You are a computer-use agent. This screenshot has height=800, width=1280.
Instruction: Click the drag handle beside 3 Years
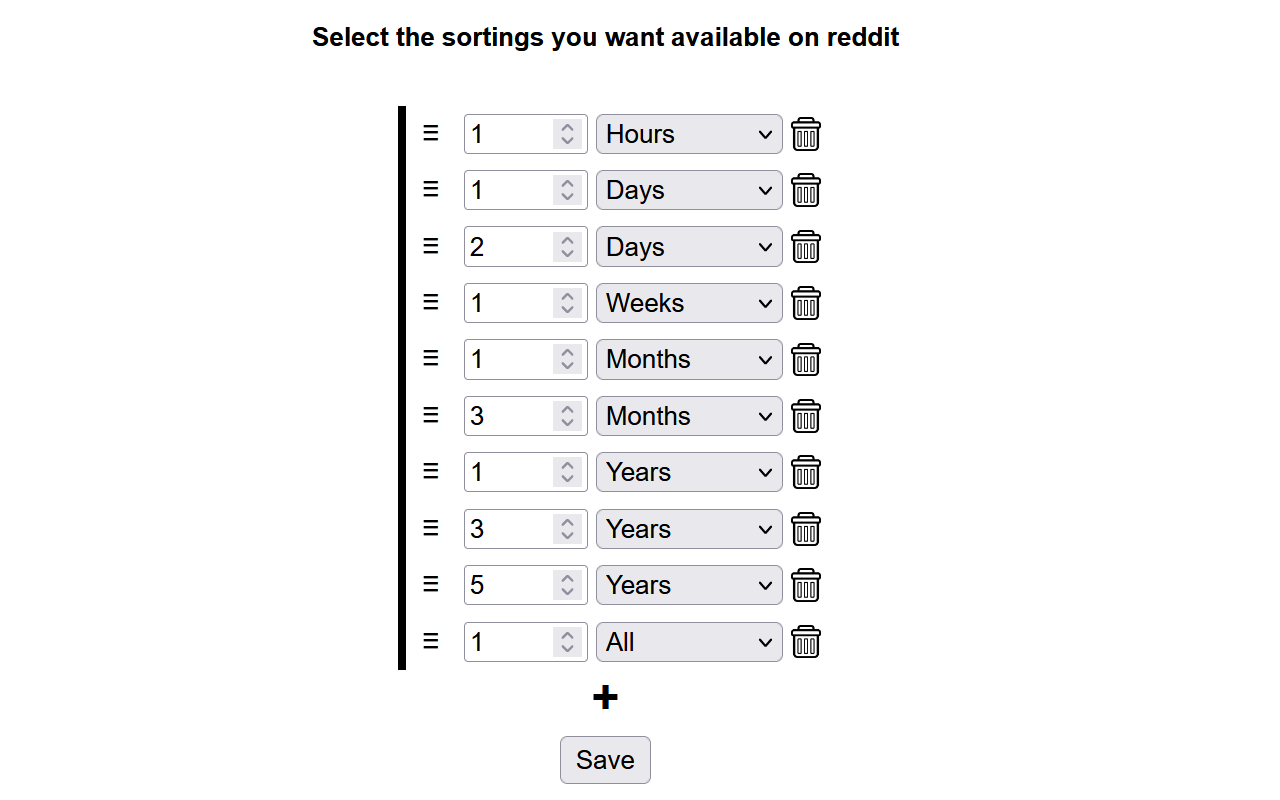[x=431, y=528]
